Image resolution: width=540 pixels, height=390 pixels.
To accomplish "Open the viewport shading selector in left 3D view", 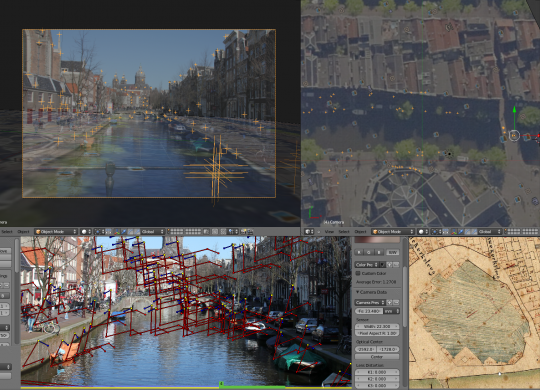I will click(x=86, y=232).
